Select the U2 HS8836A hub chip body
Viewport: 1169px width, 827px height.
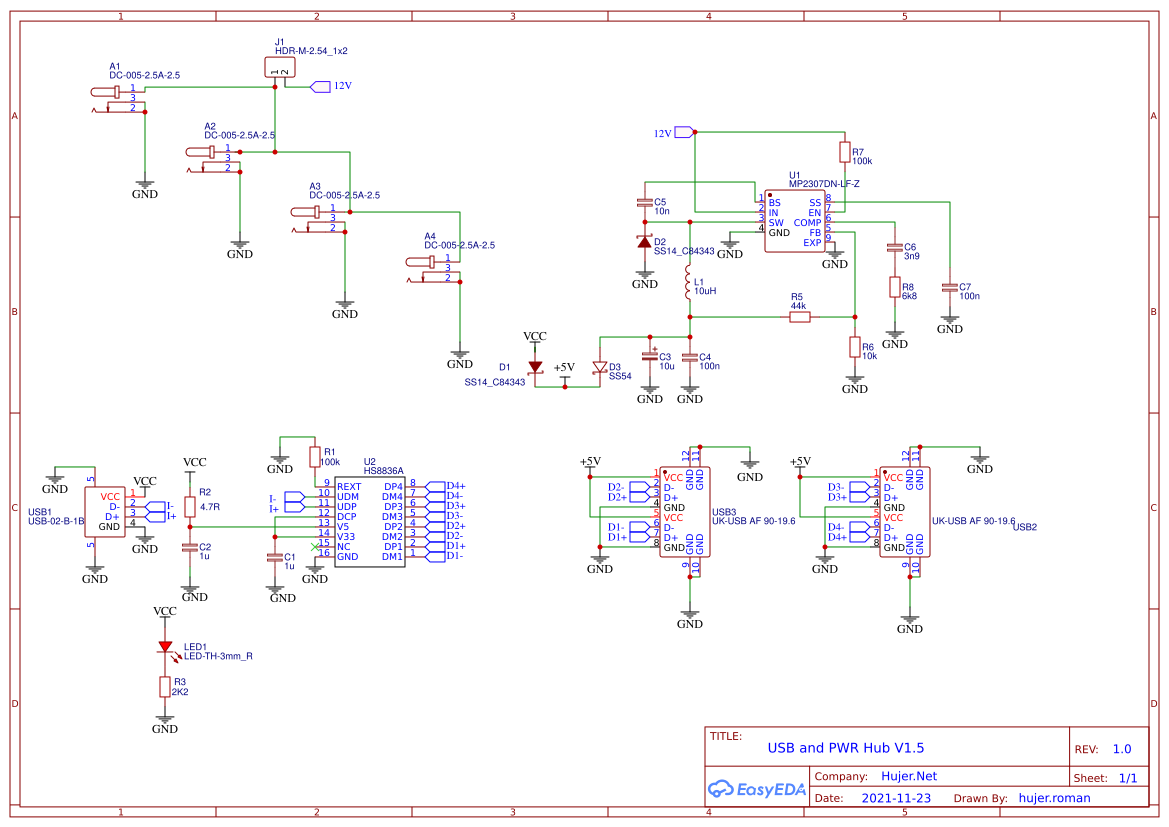[370, 522]
